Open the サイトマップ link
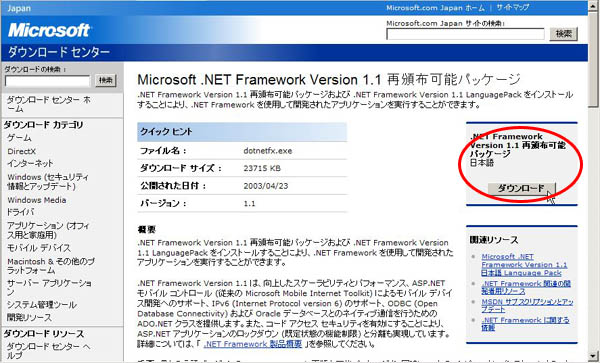The image size is (600, 363). coord(512,8)
